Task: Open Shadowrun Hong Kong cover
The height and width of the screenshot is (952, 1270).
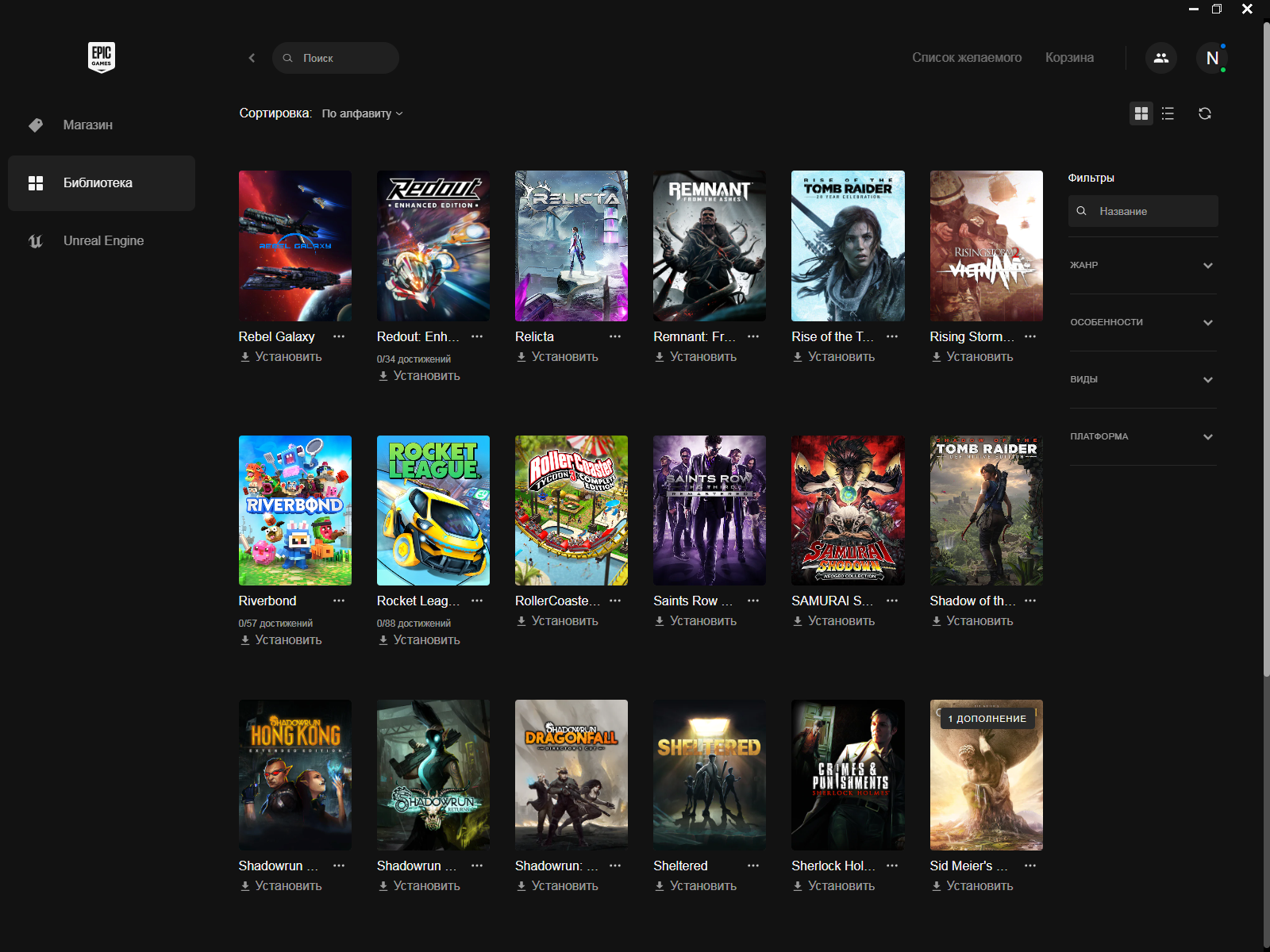Action: click(295, 775)
